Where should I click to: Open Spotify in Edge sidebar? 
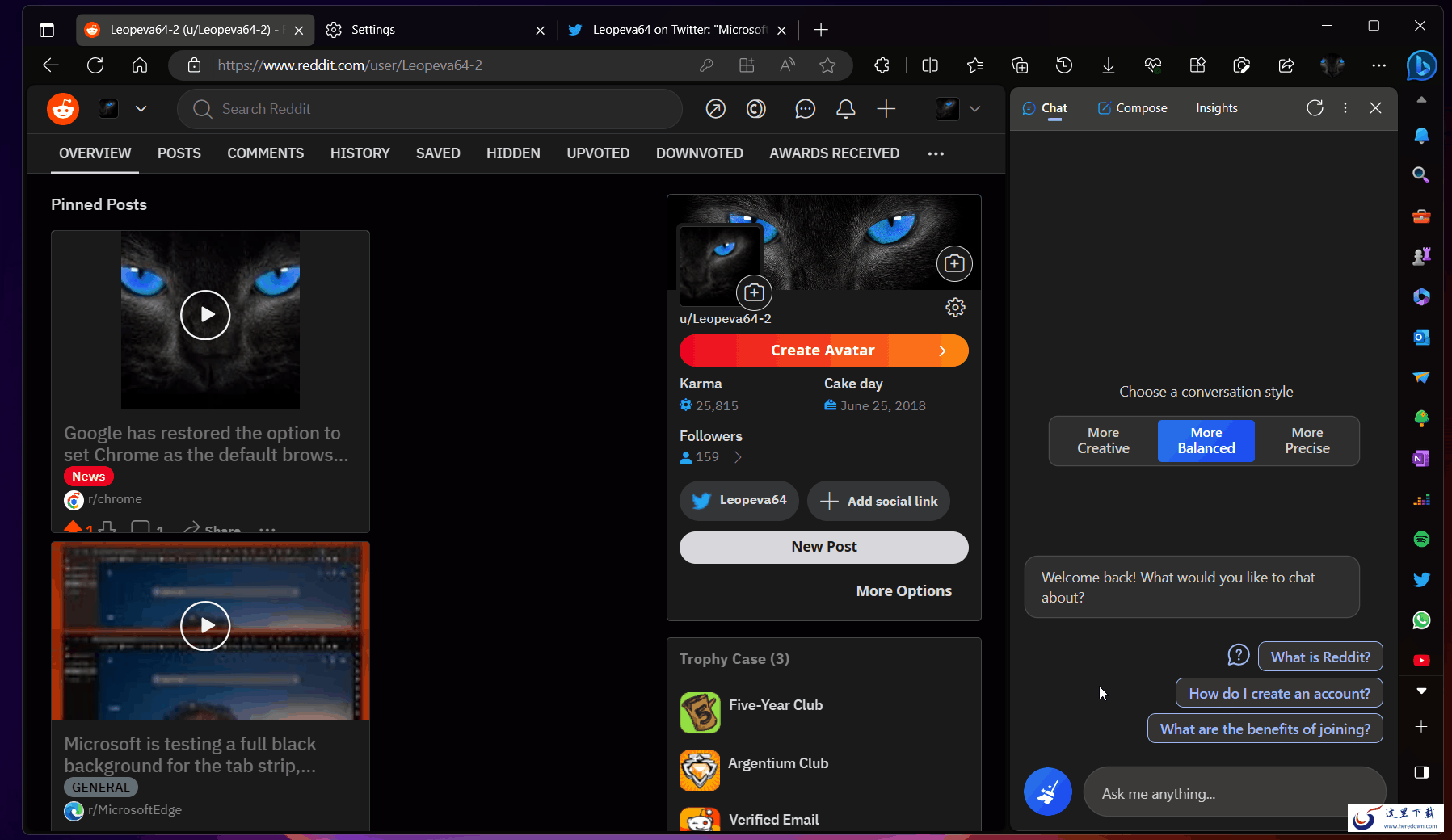coord(1421,539)
